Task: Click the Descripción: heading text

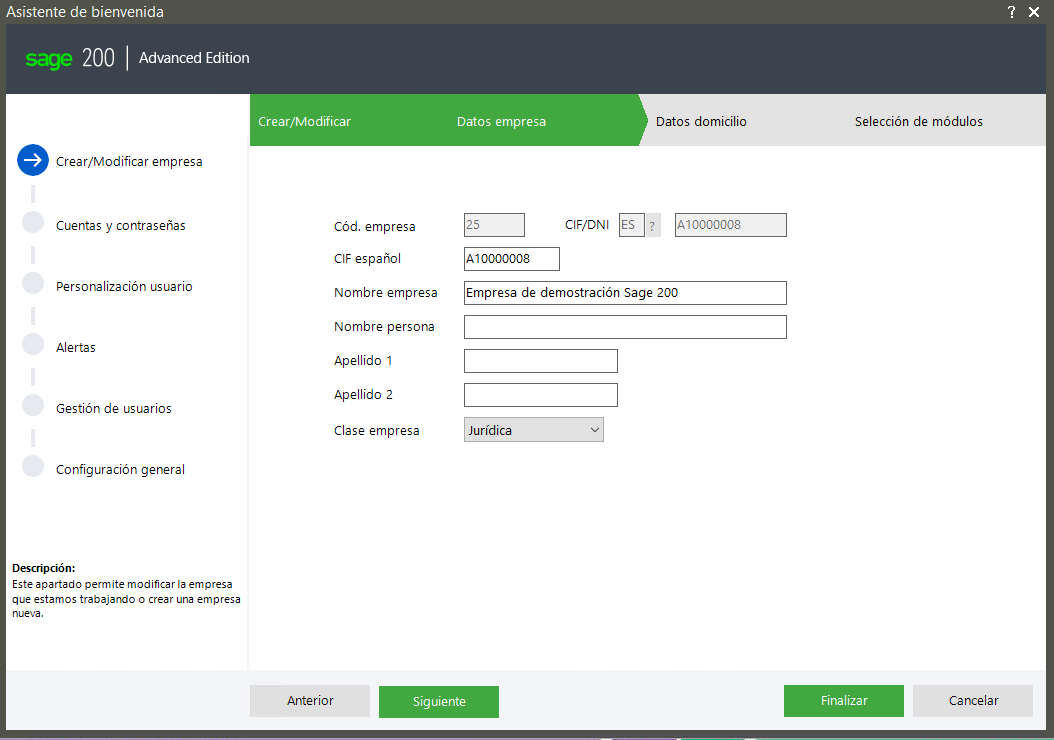Action: tap(44, 568)
